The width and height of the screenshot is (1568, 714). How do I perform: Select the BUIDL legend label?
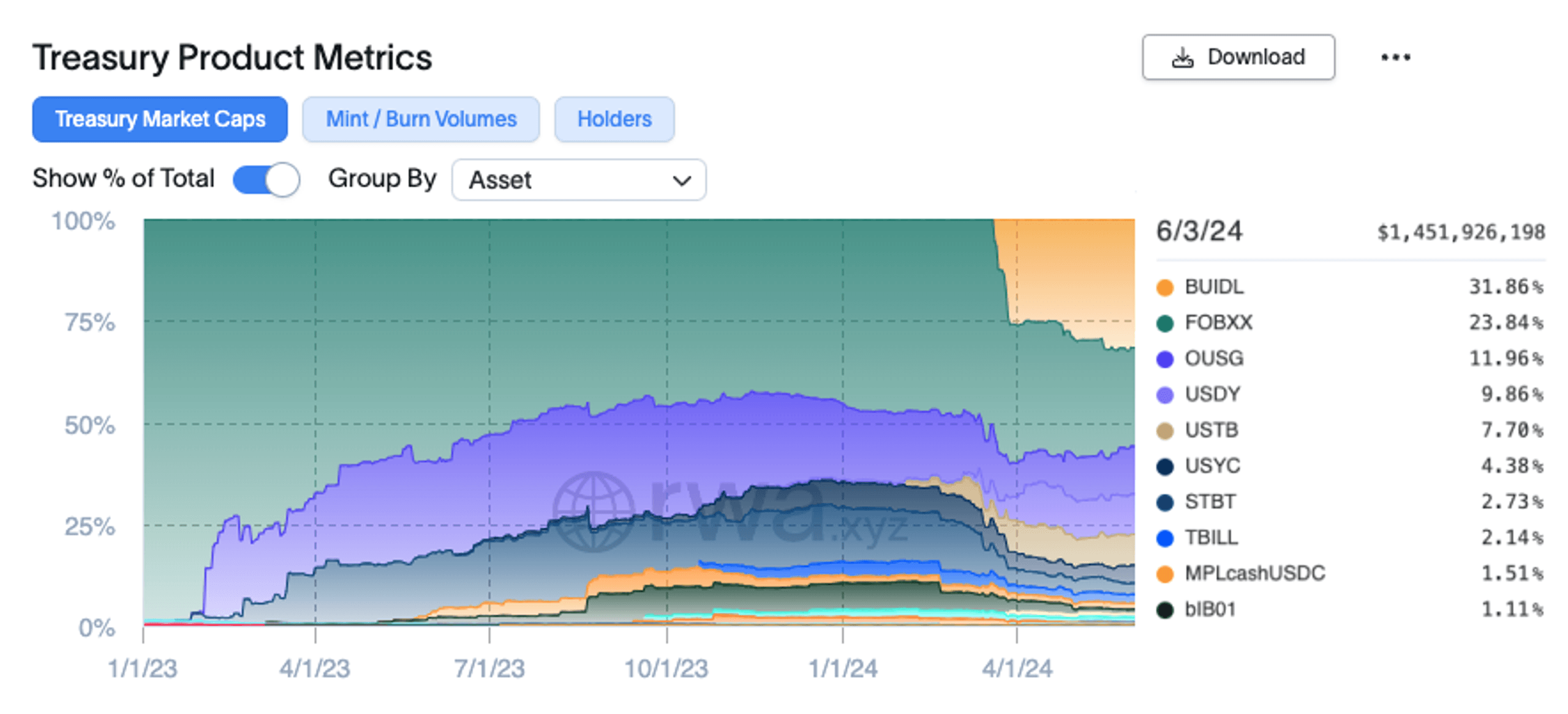1213,287
